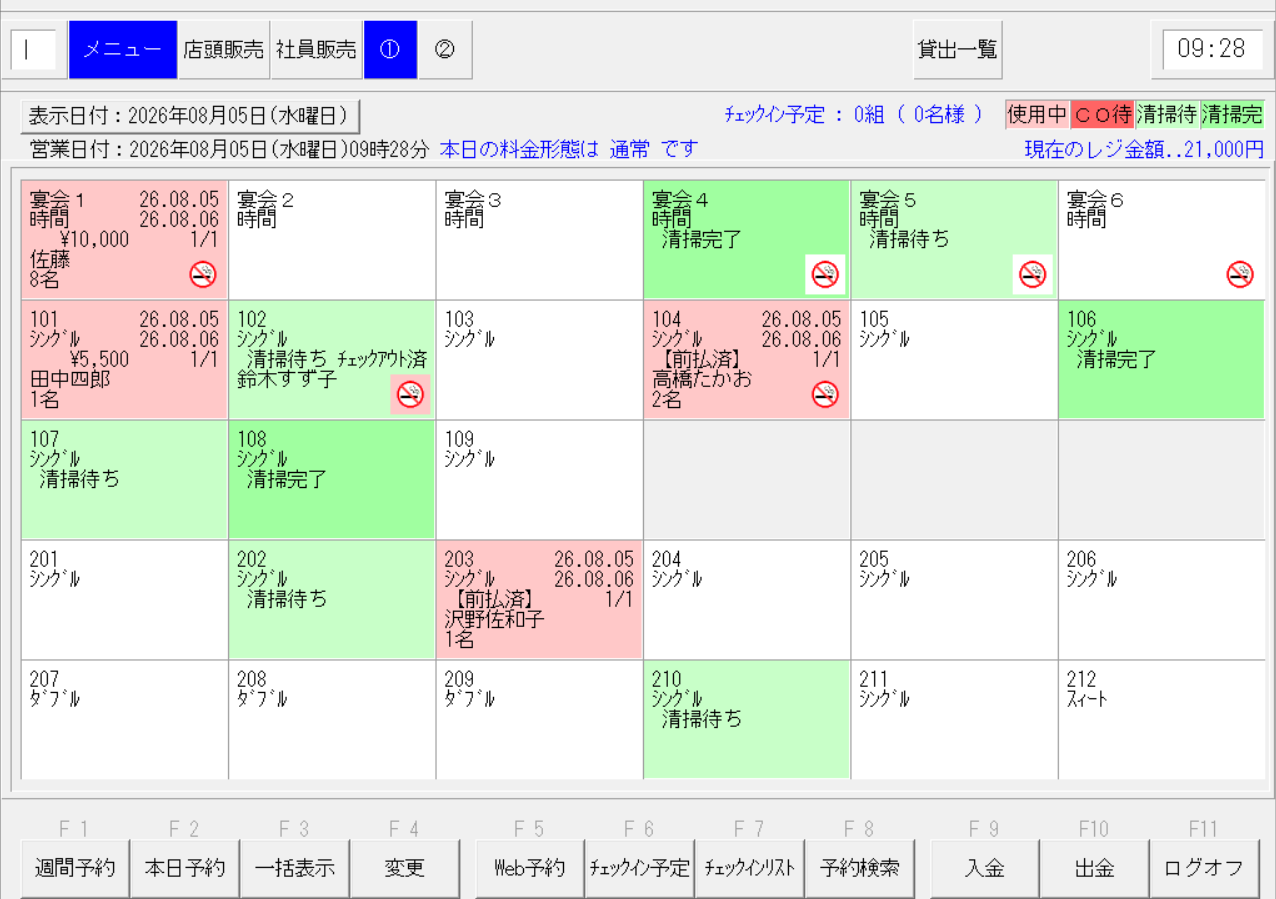Select banquet room 宴会1 occupied by 佐藤
1276x899 pixels.
click(124, 240)
